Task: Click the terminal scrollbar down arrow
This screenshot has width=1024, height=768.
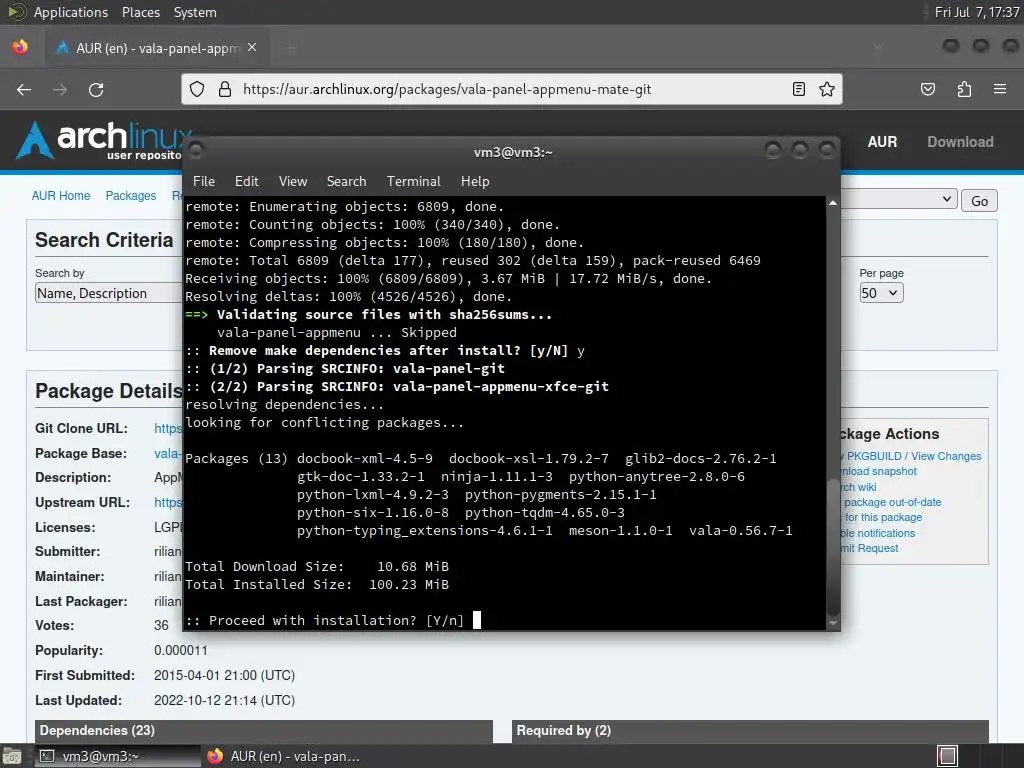Action: (x=833, y=623)
